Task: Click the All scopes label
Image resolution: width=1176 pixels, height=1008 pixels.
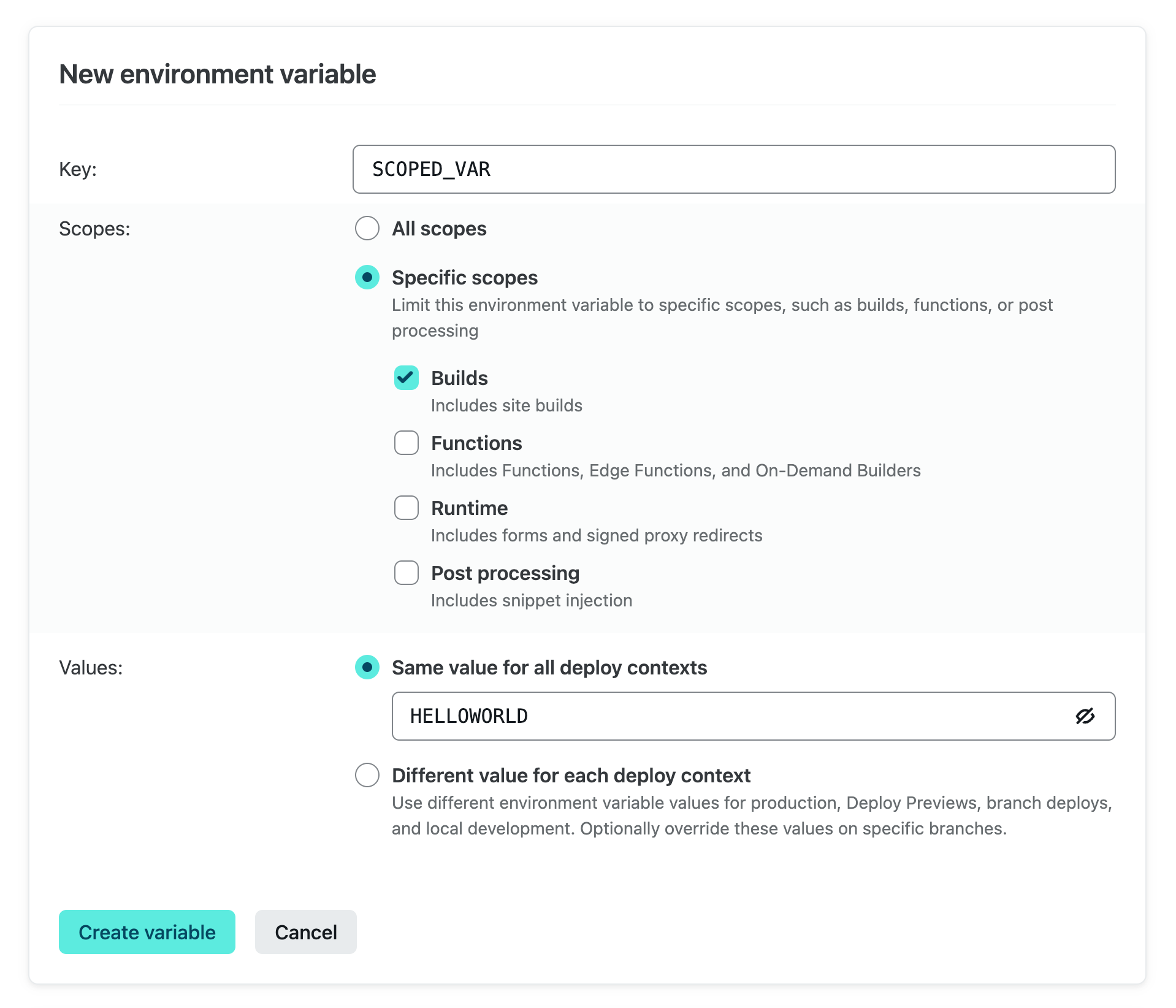Action: [439, 229]
